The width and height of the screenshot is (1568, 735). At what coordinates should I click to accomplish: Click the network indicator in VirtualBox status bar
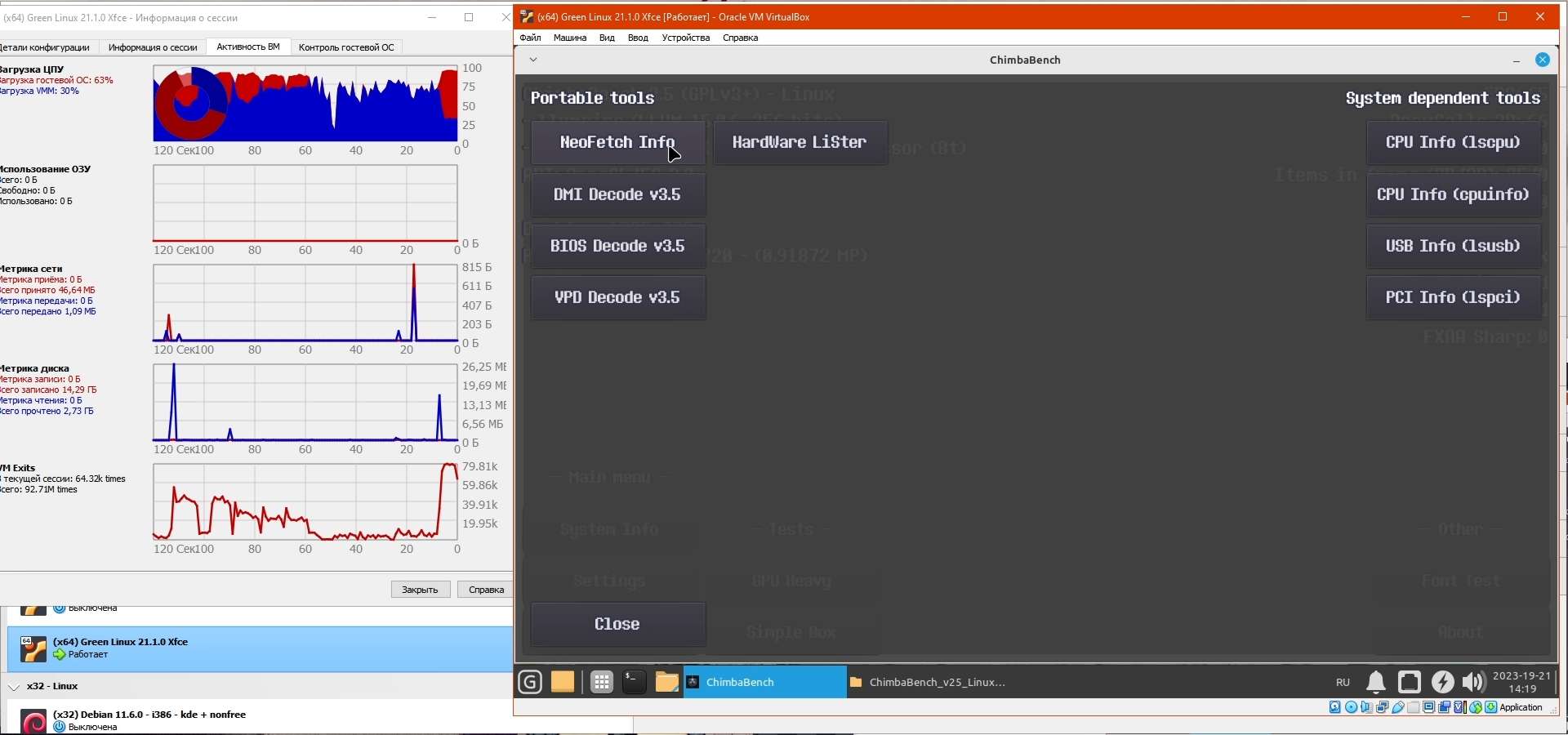coord(1382,707)
